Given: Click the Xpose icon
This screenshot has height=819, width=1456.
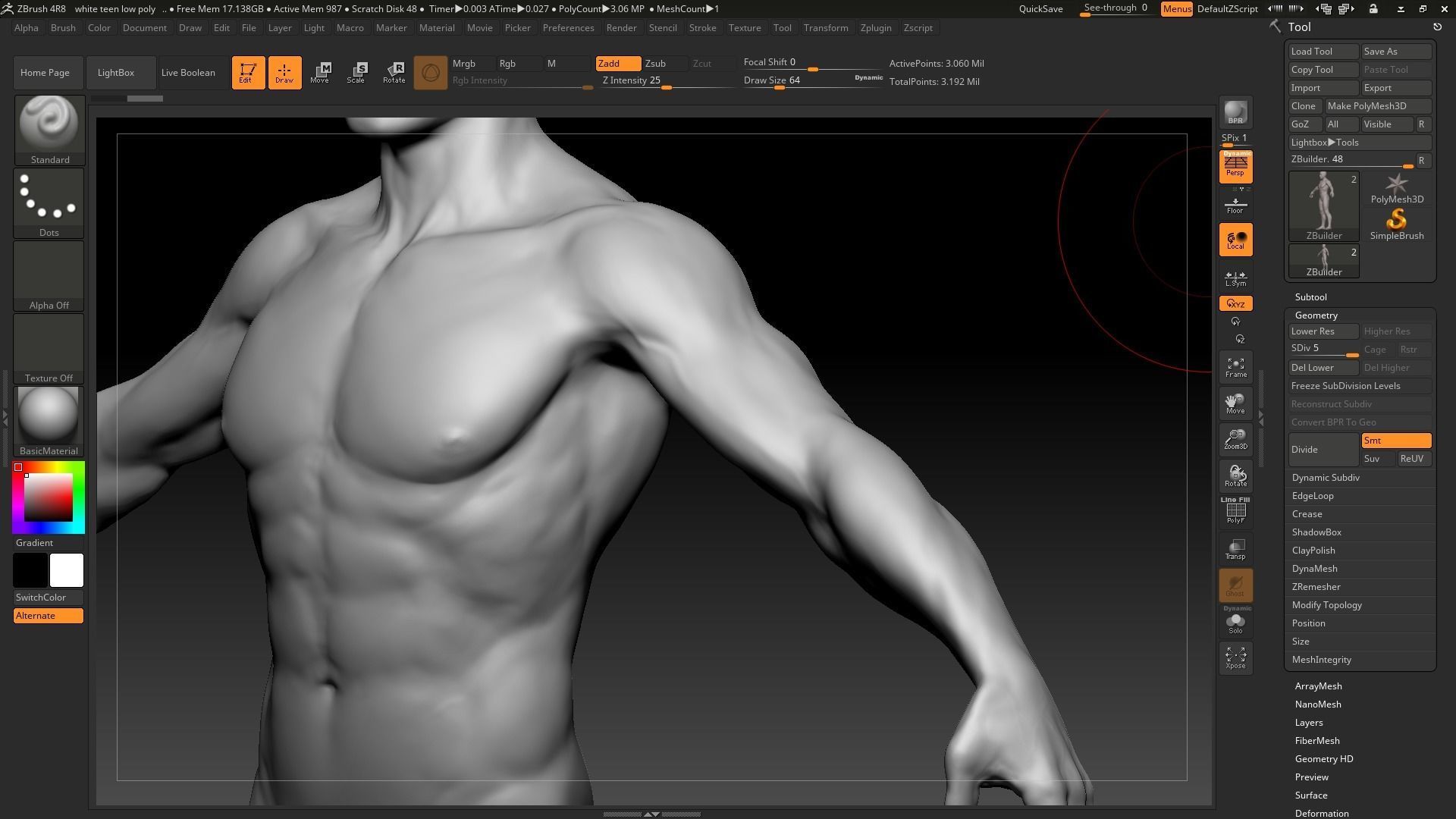Looking at the screenshot, I should [1235, 658].
